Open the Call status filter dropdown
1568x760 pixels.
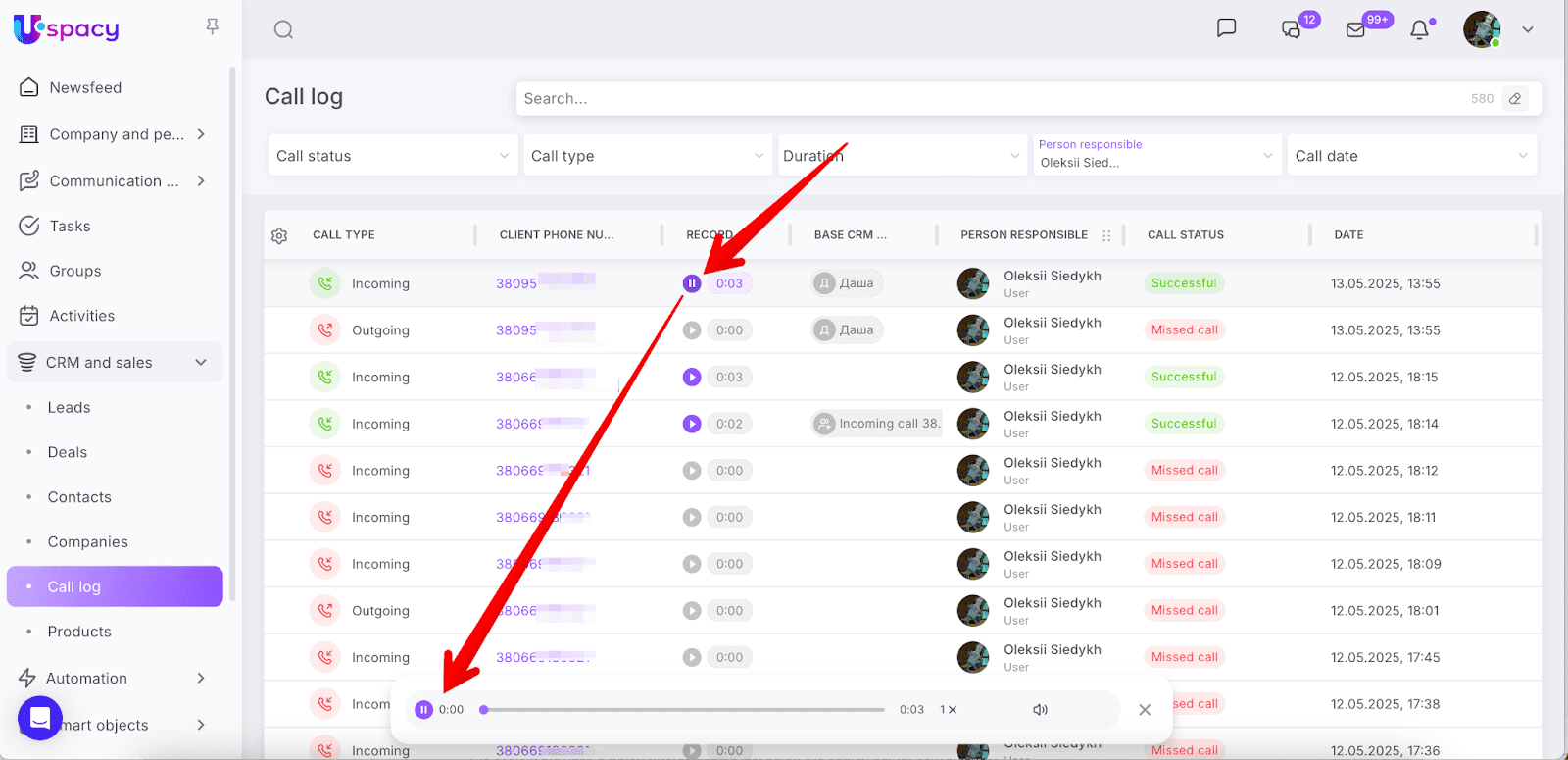click(392, 156)
